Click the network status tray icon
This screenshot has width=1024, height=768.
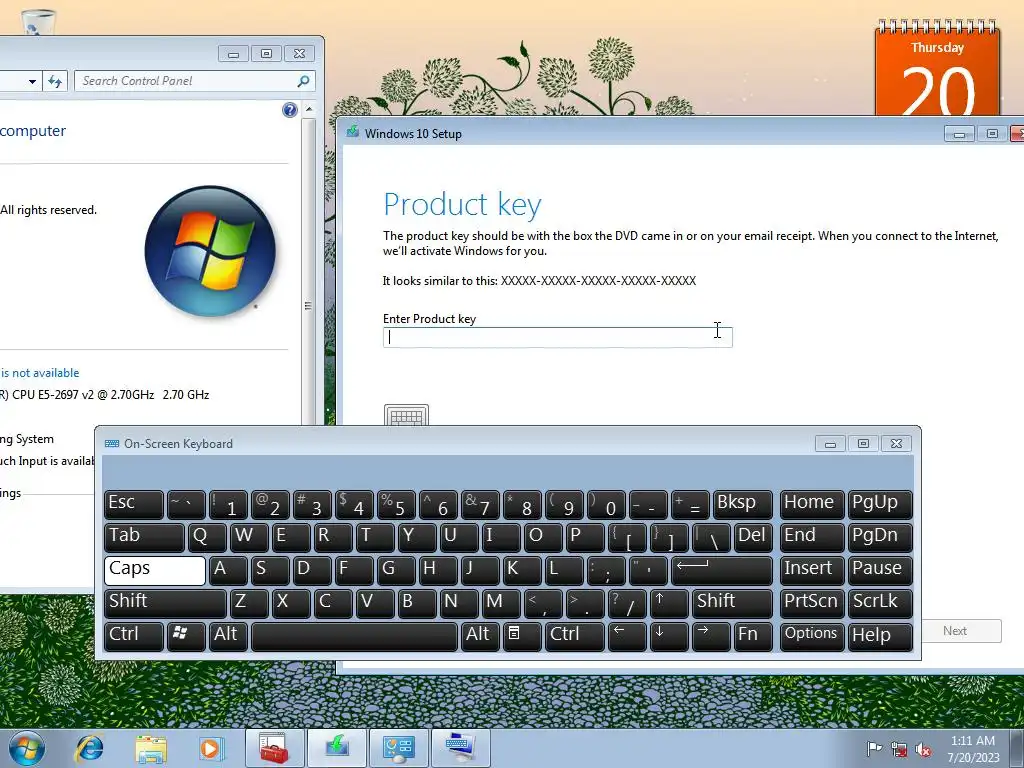point(899,749)
